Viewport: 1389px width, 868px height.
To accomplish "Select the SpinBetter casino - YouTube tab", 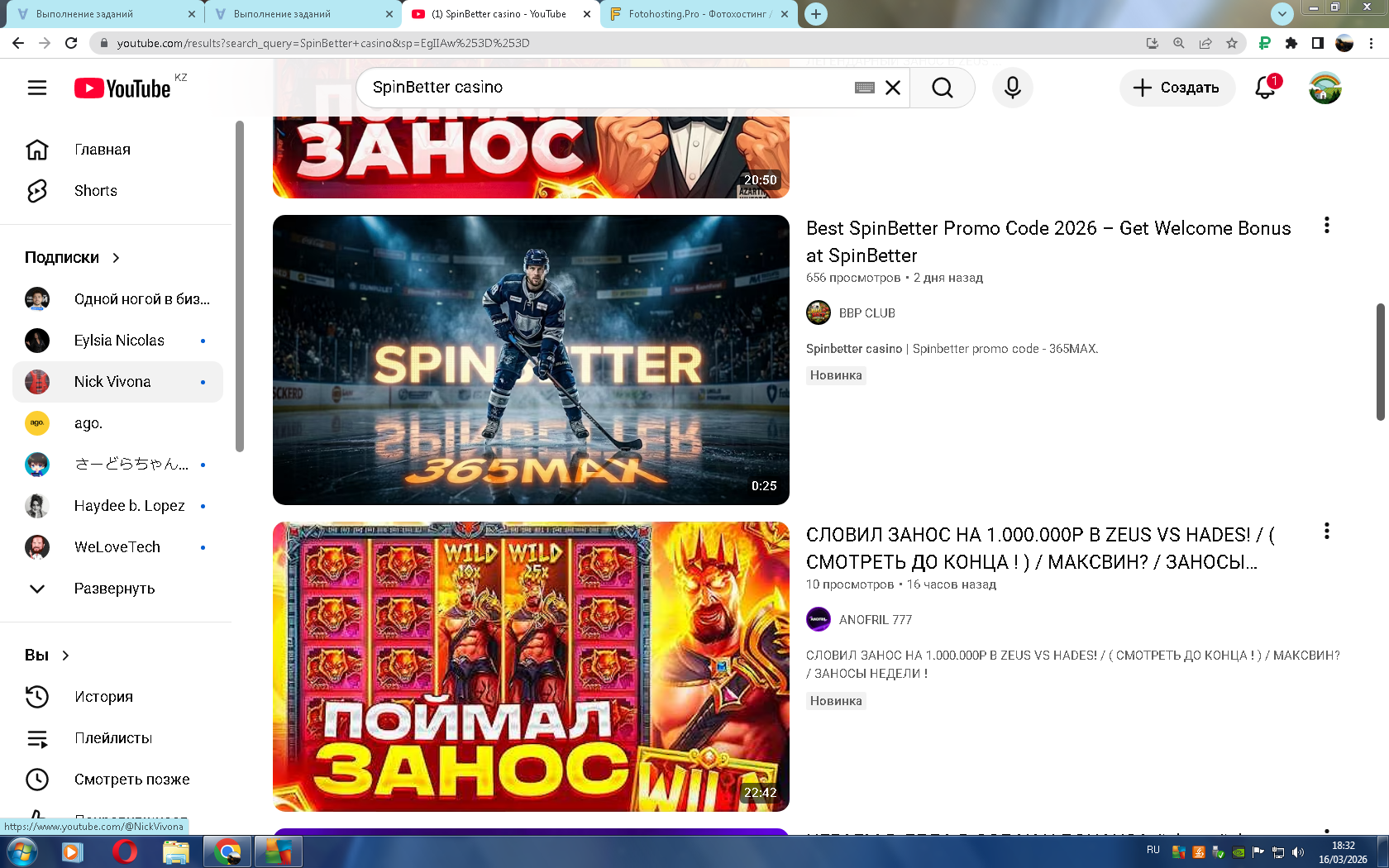I will 500,14.
